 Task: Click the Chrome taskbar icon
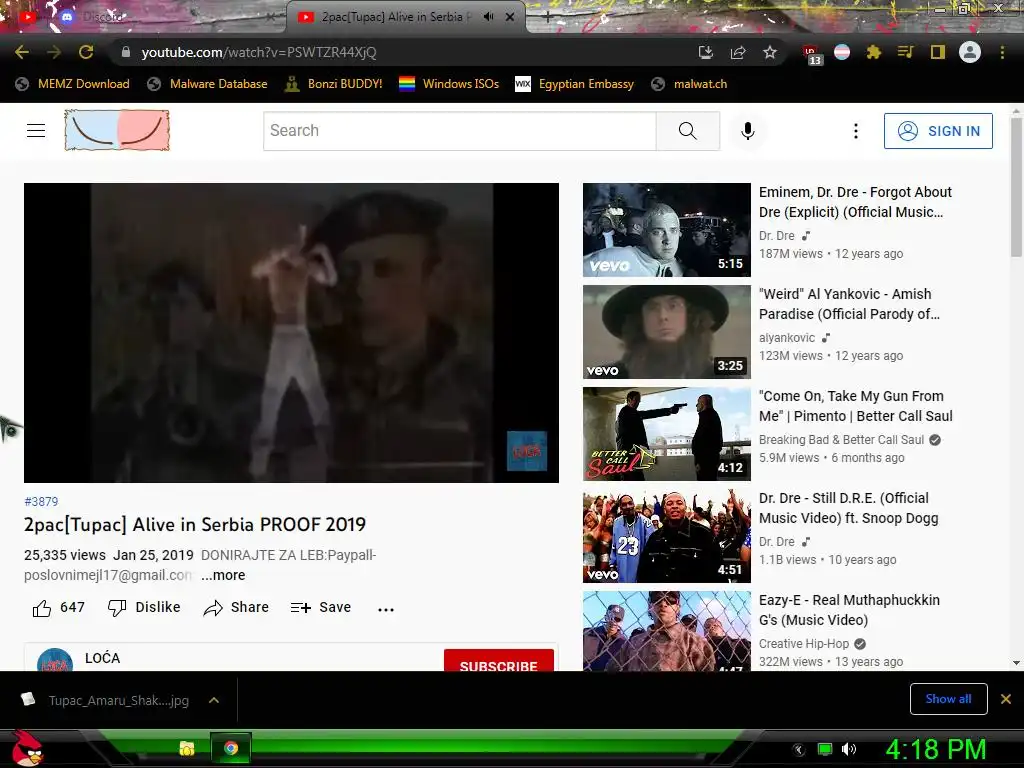pyautogui.click(x=231, y=748)
